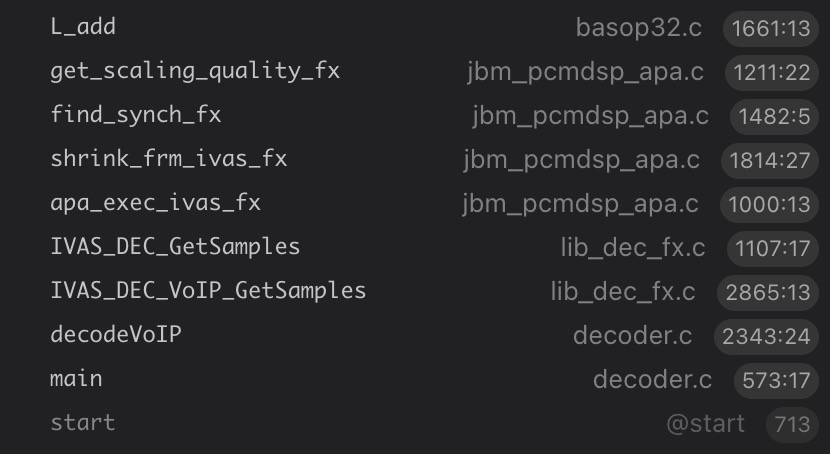The width and height of the screenshot is (830, 454).
Task: Open basop32.c source link
Action: [x=638, y=28]
